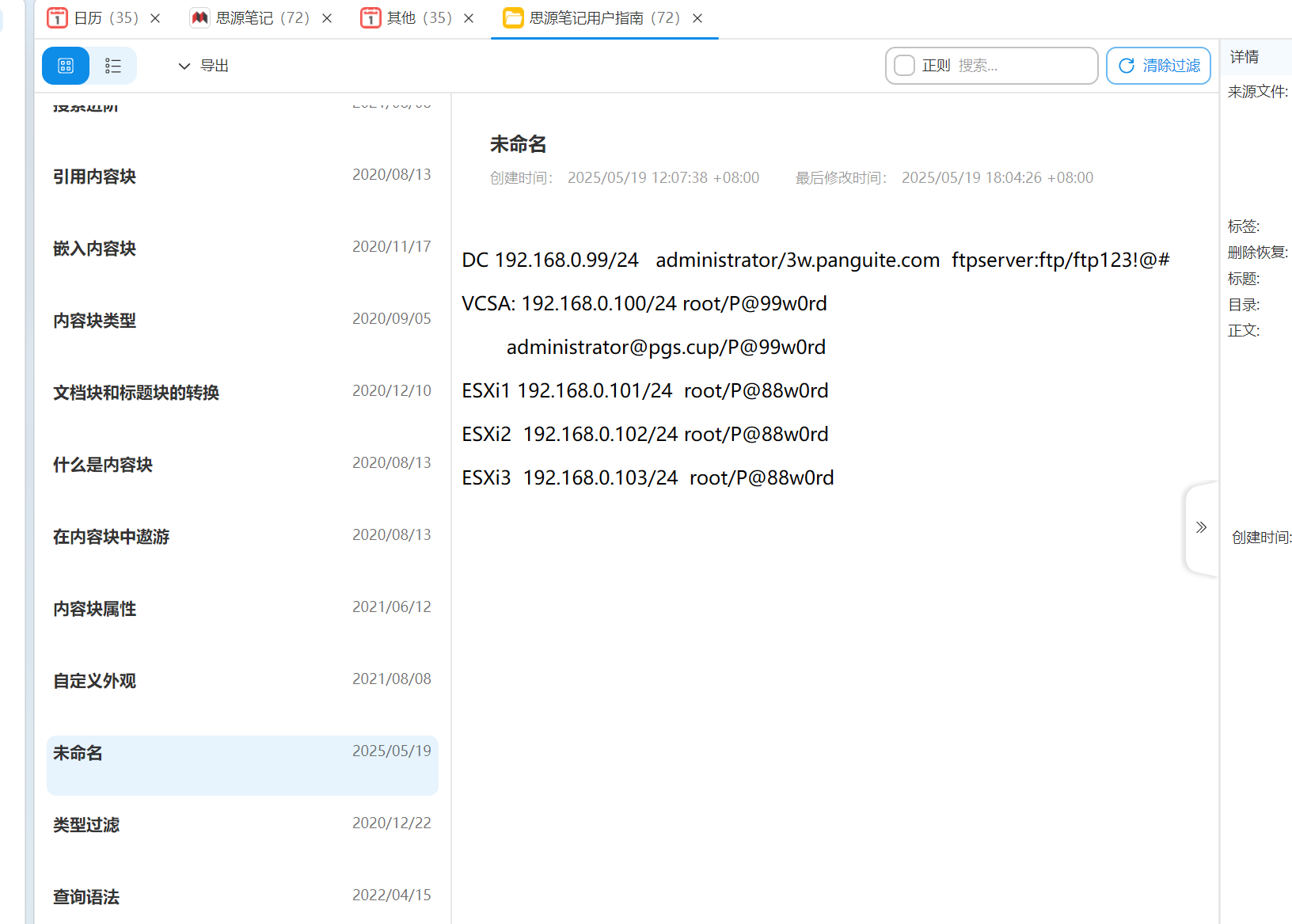The height and width of the screenshot is (924, 1292).
Task: Click the calendar icon on 日历 tab
Action: coord(57,17)
